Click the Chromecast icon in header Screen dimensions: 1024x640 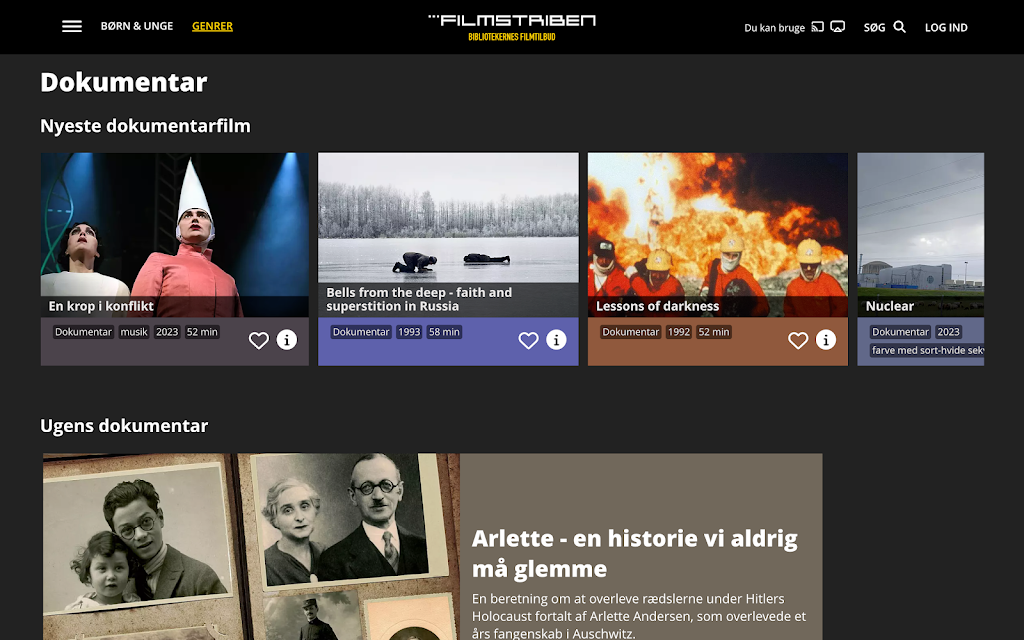click(817, 27)
